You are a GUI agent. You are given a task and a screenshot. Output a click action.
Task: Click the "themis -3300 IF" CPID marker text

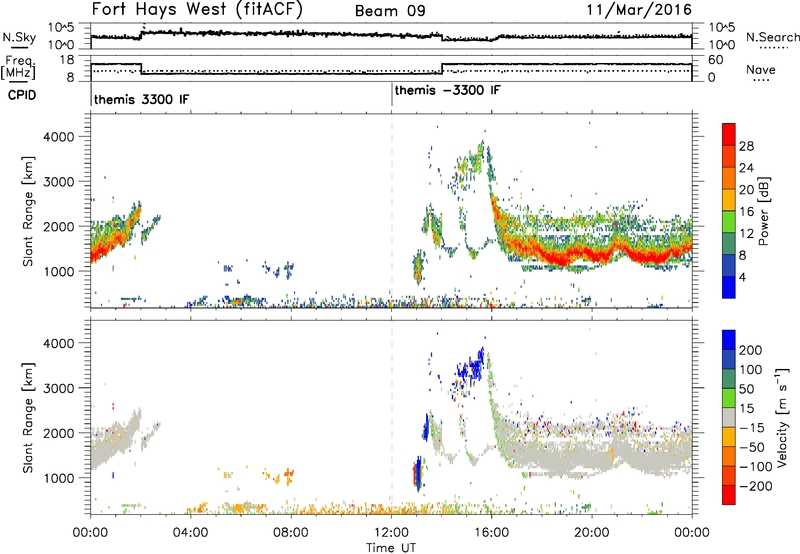[x=447, y=90]
